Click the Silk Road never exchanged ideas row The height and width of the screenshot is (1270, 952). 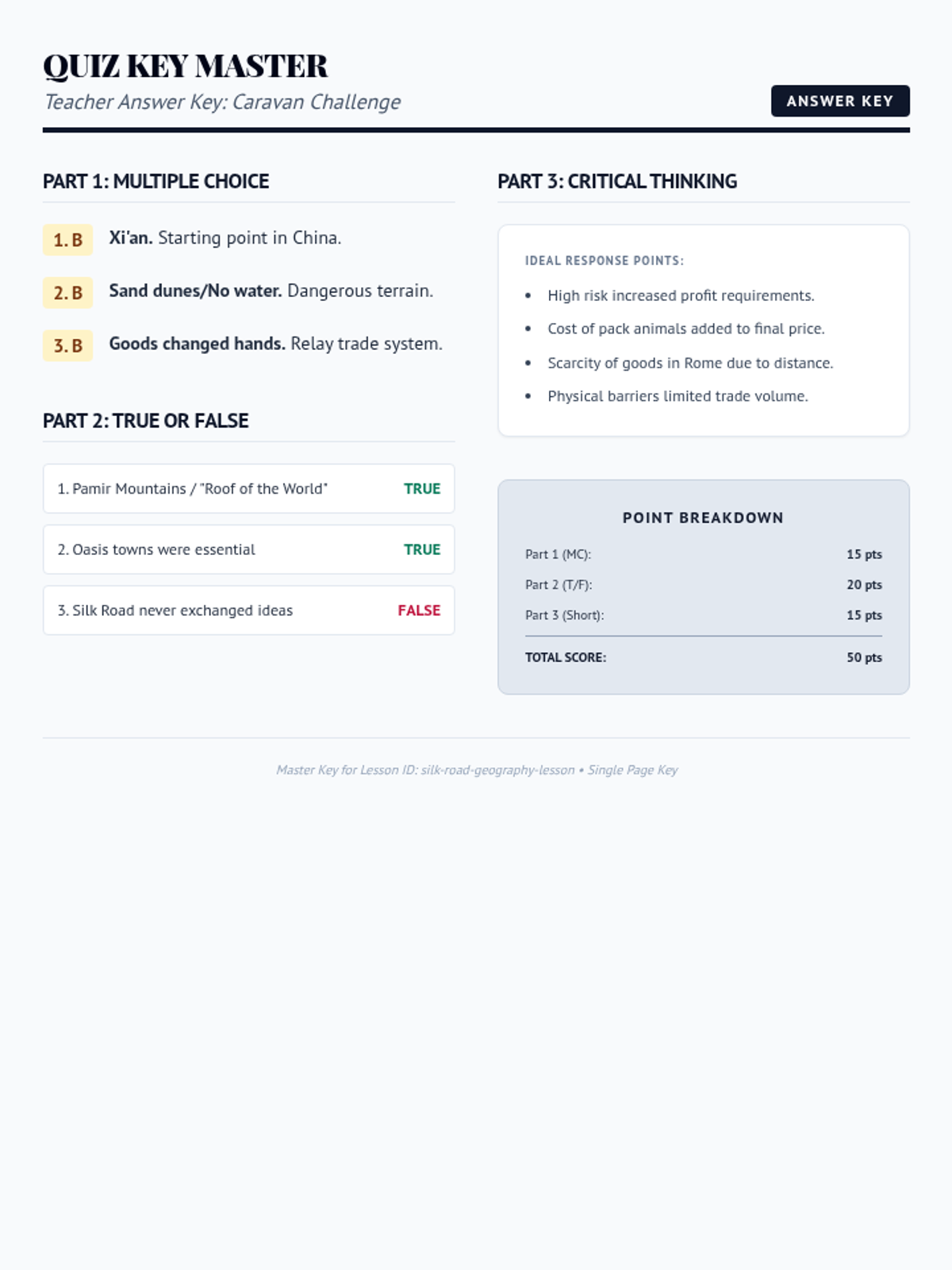tap(248, 610)
